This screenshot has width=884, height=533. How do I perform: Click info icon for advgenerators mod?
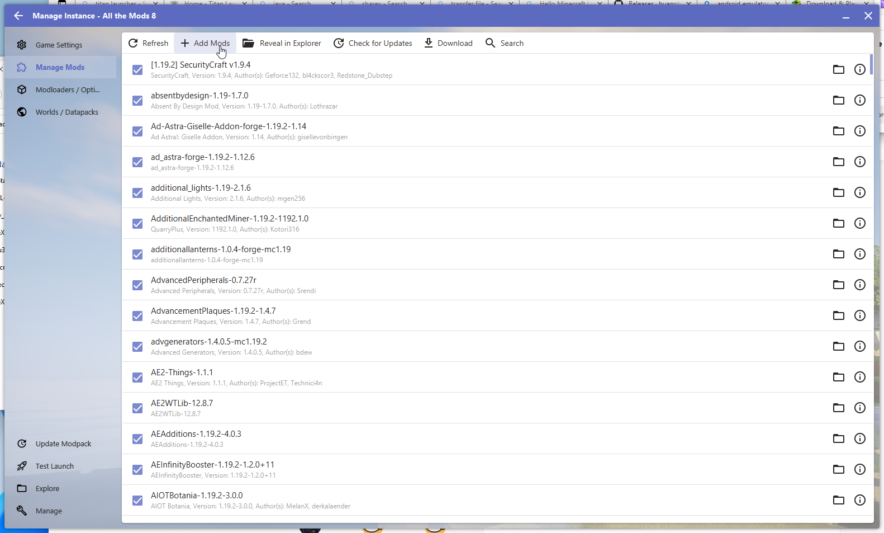[x=859, y=346]
